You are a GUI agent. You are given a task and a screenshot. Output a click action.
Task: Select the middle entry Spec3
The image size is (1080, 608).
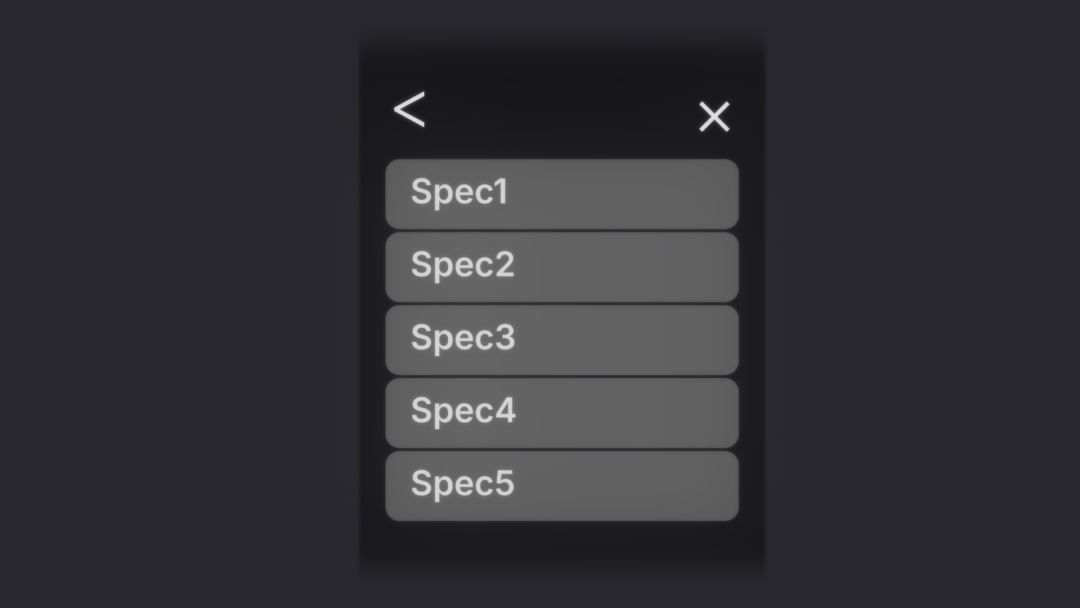click(x=562, y=340)
